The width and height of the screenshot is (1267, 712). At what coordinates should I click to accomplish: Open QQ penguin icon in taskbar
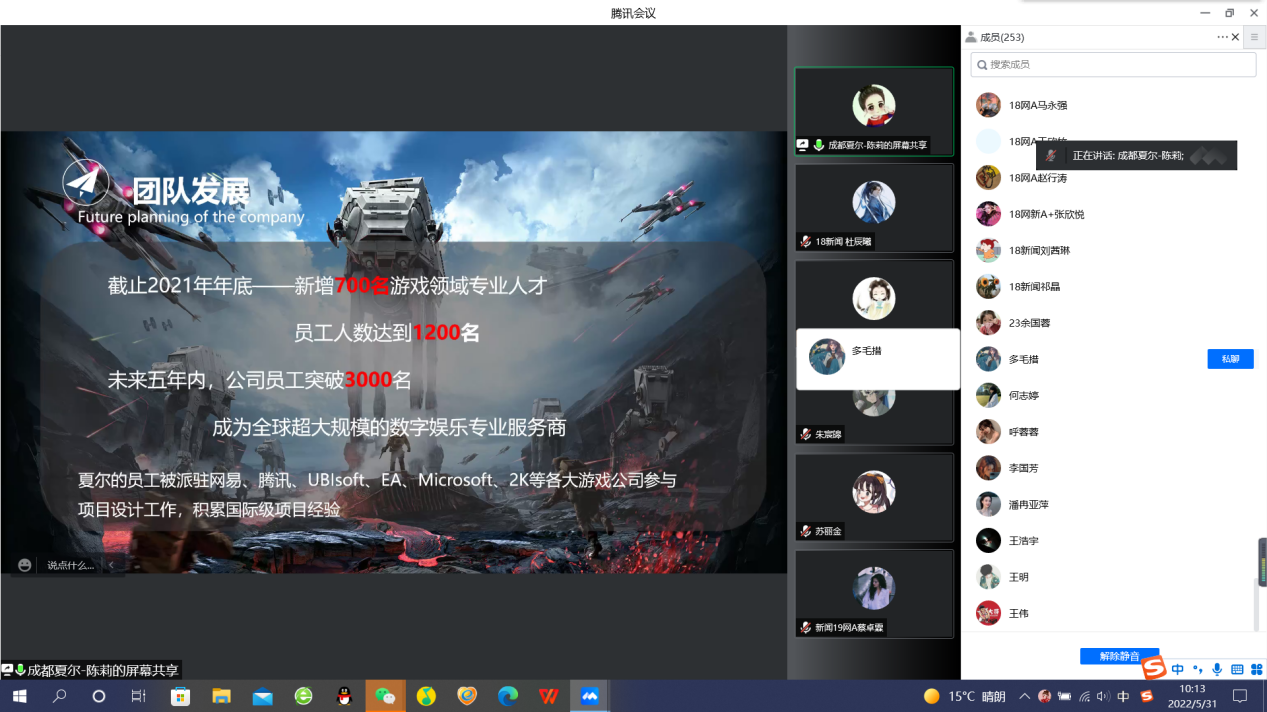click(x=344, y=696)
